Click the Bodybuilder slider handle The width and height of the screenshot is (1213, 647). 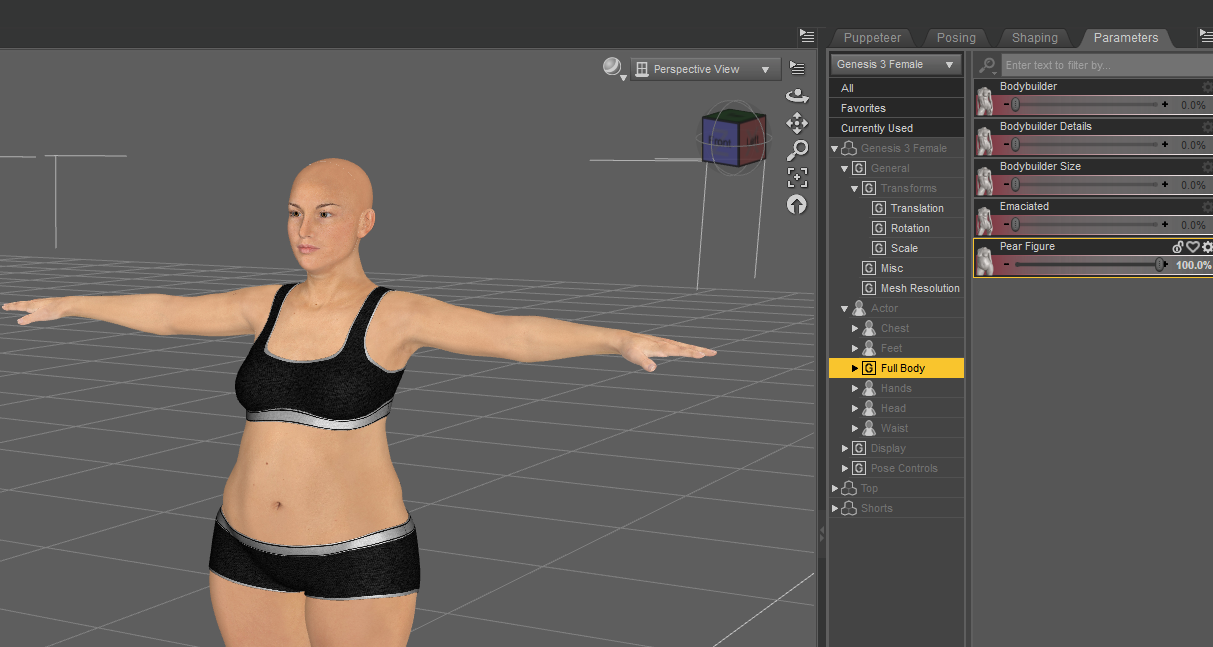(x=1015, y=104)
